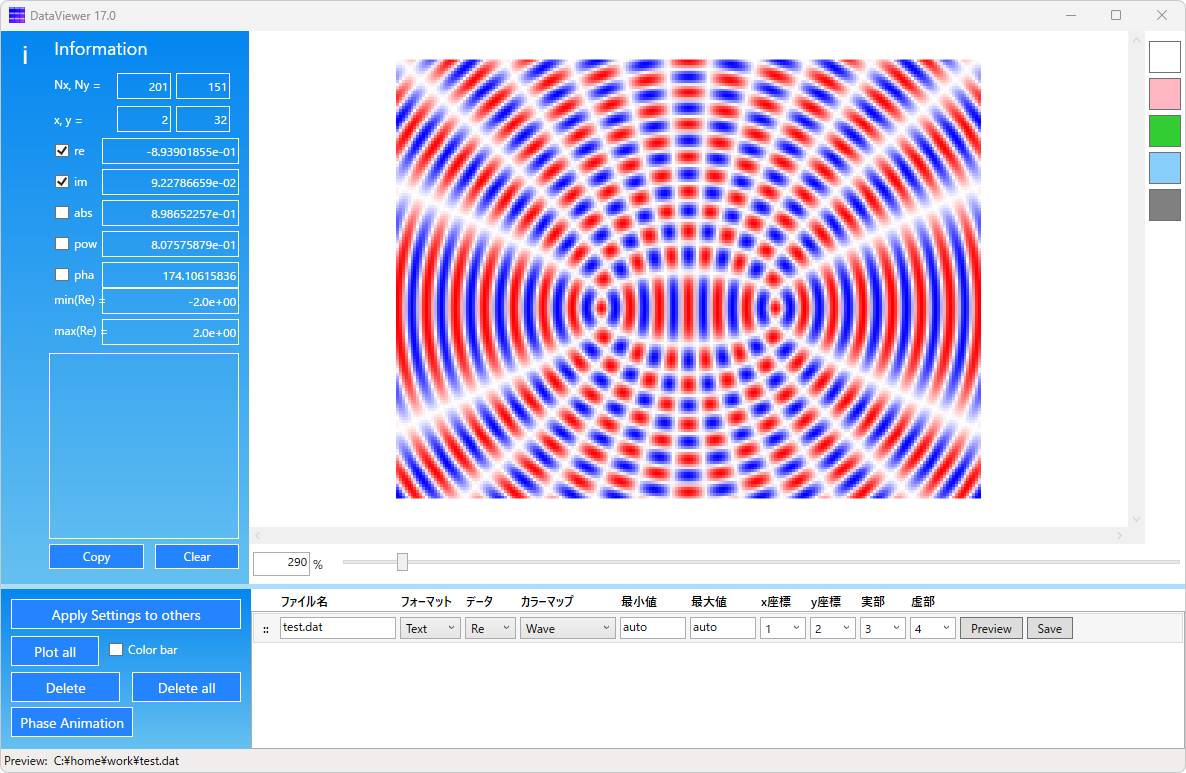Screen dimensions: 1186x773
Task: Click the min(Re) field showing -2.0e+00
Action: (170, 301)
